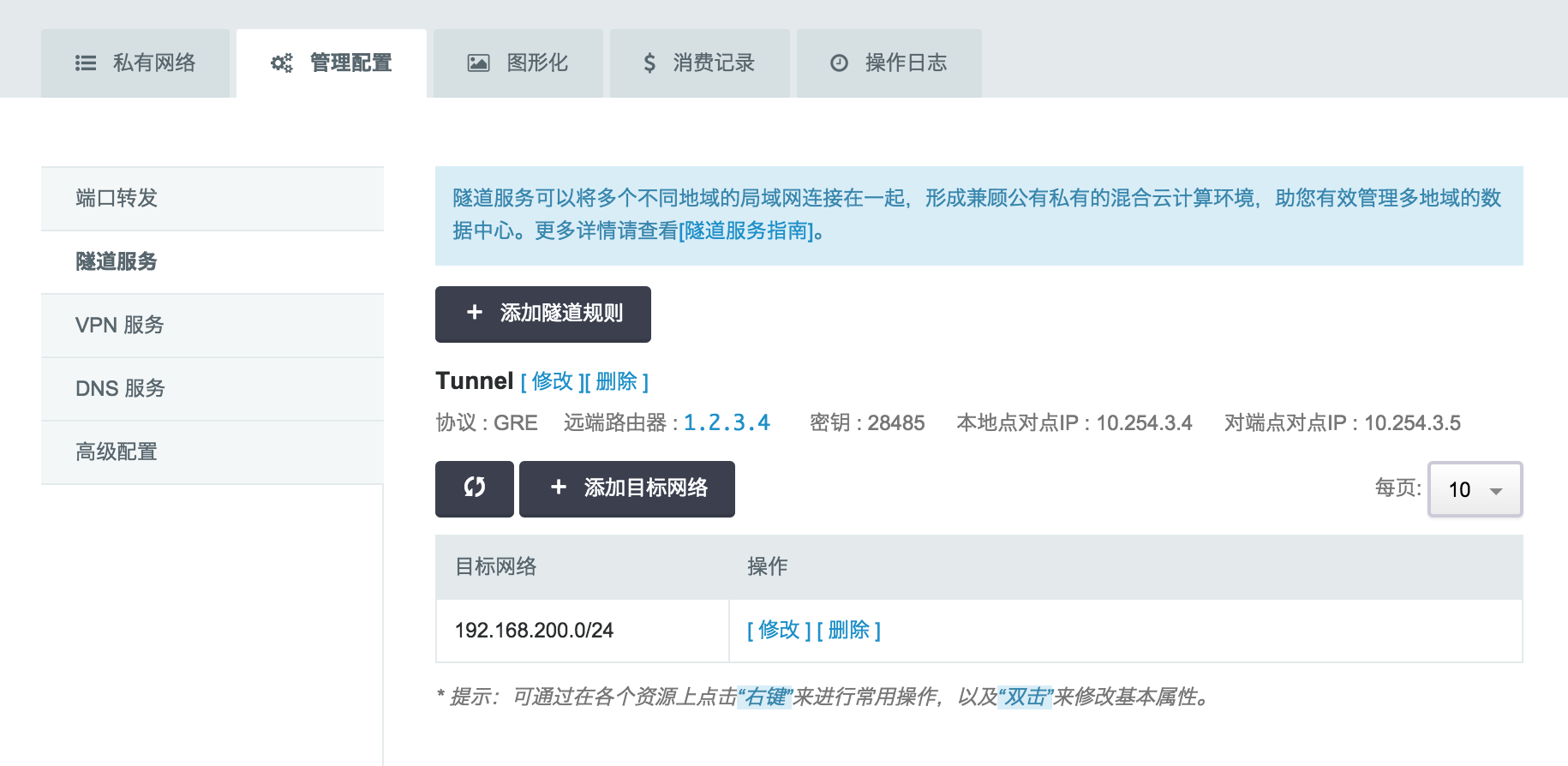1568x766 pixels.
Task: Click the list icon on 私有网络 tab
Action: (x=86, y=63)
